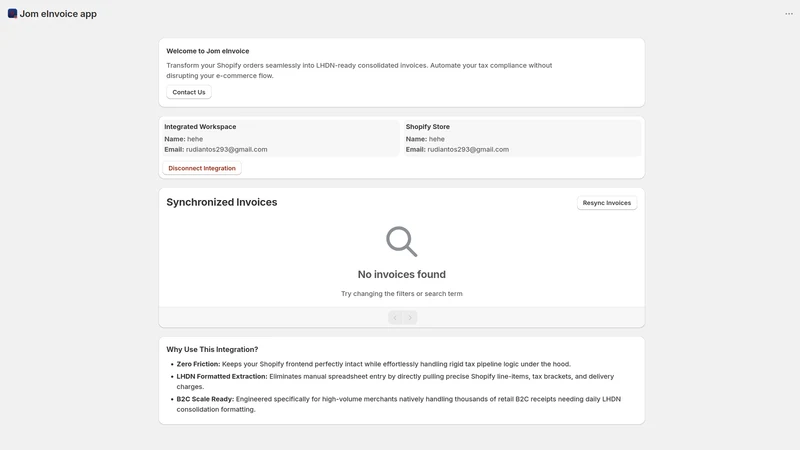Click the Shopify Store email address

tap(468, 149)
